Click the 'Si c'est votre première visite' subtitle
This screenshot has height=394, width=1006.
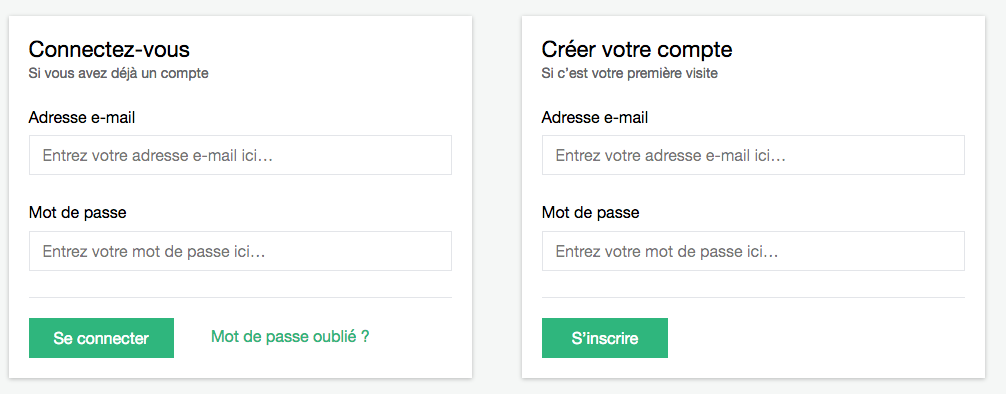pos(629,73)
